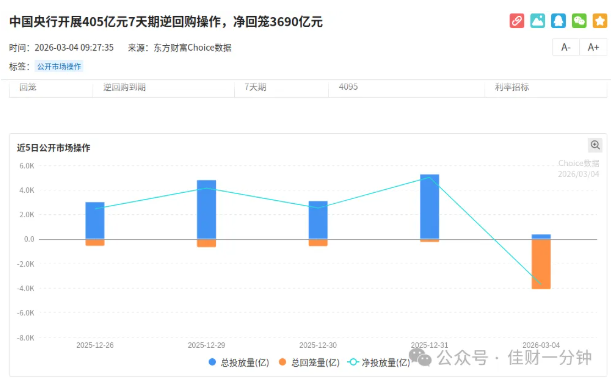
Task: Click source text 东方财富Choice数据
Action: [192, 48]
